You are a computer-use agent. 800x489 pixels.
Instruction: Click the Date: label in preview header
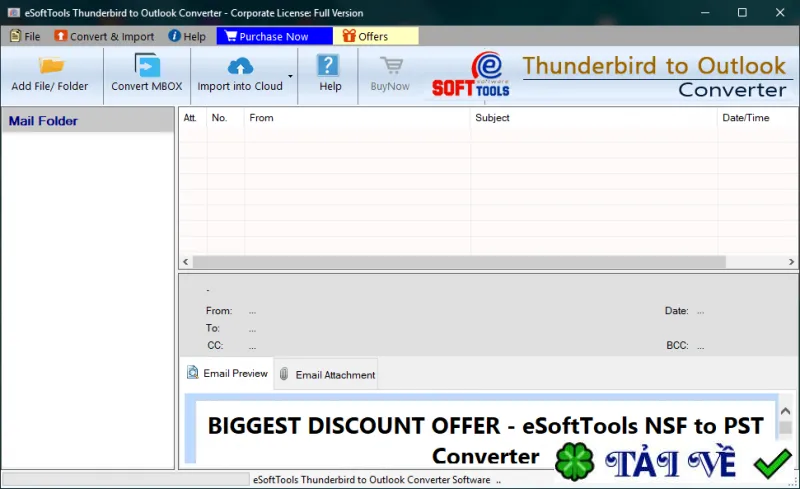(677, 311)
